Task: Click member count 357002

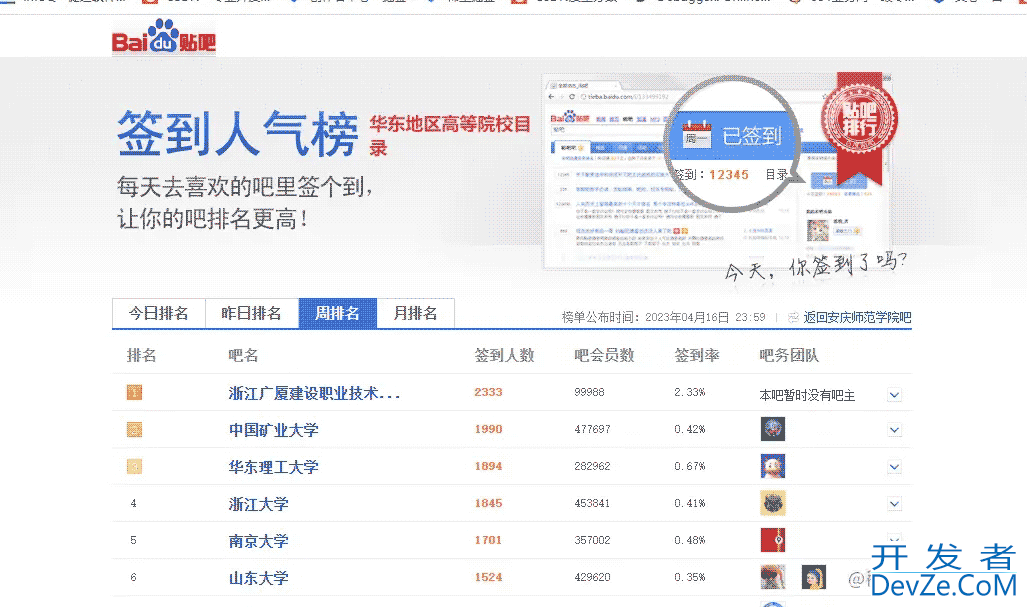Action: 593,540
